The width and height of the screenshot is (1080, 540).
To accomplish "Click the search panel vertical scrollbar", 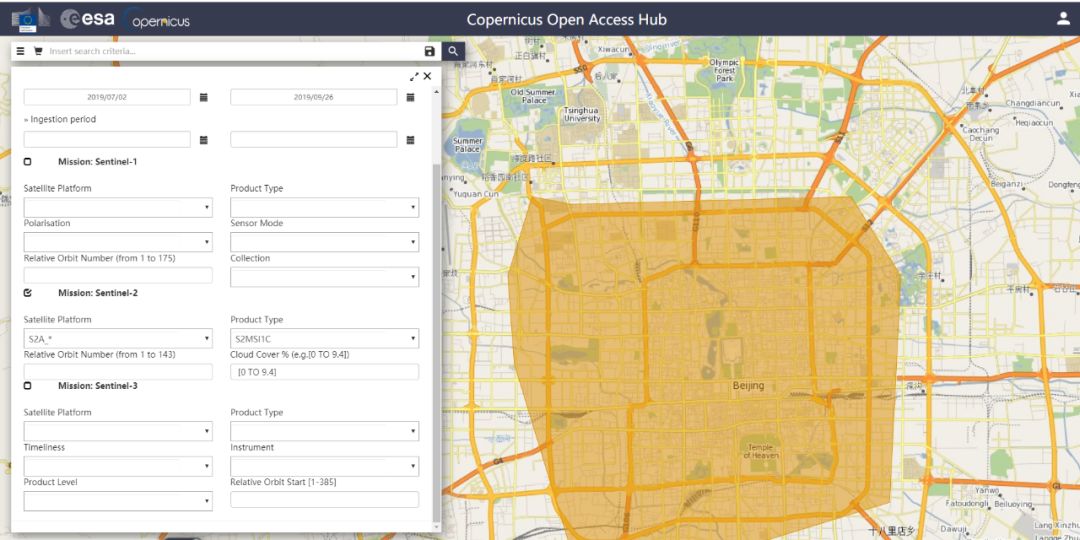I will [x=435, y=341].
